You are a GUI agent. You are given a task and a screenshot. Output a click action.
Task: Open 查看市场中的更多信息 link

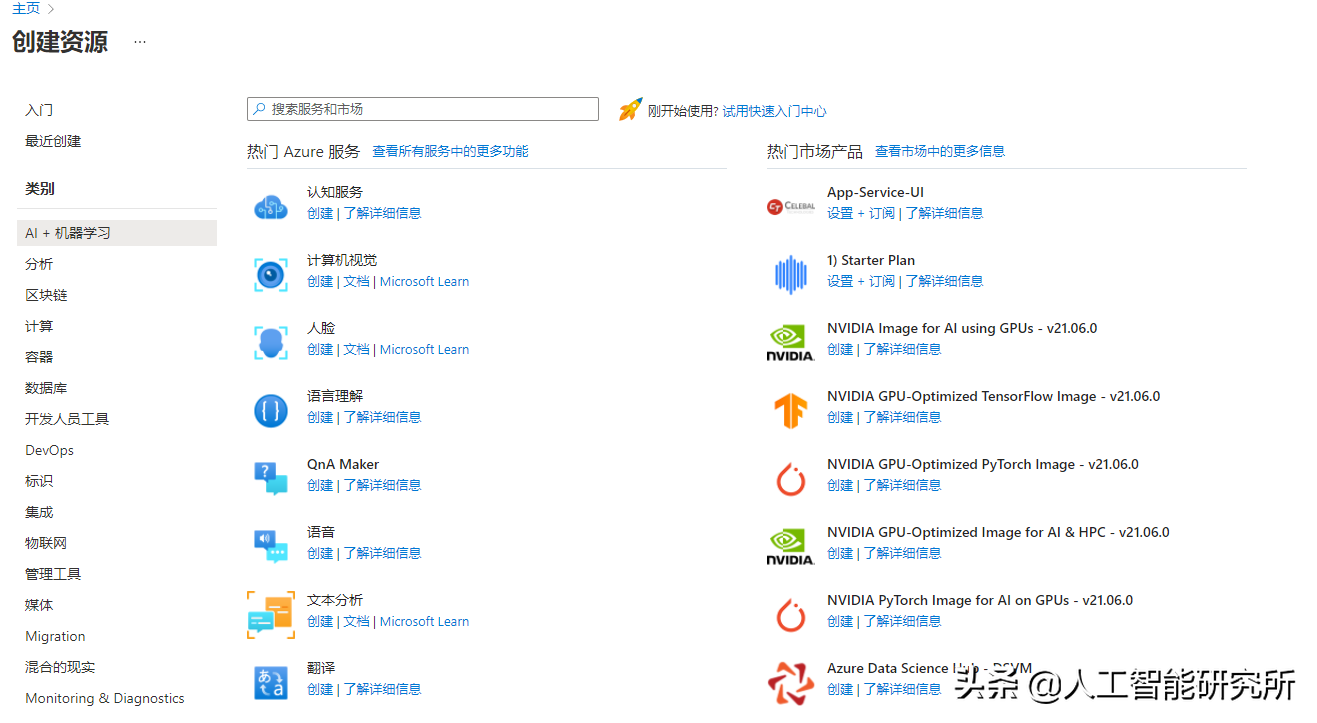click(x=940, y=151)
